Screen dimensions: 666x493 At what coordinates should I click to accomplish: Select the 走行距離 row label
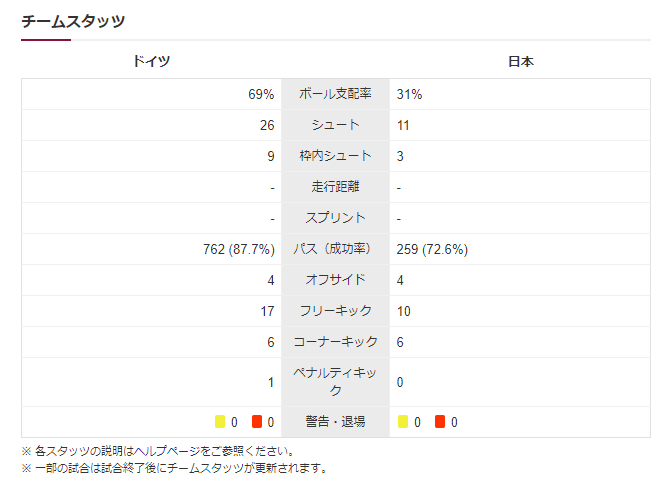[x=335, y=187]
